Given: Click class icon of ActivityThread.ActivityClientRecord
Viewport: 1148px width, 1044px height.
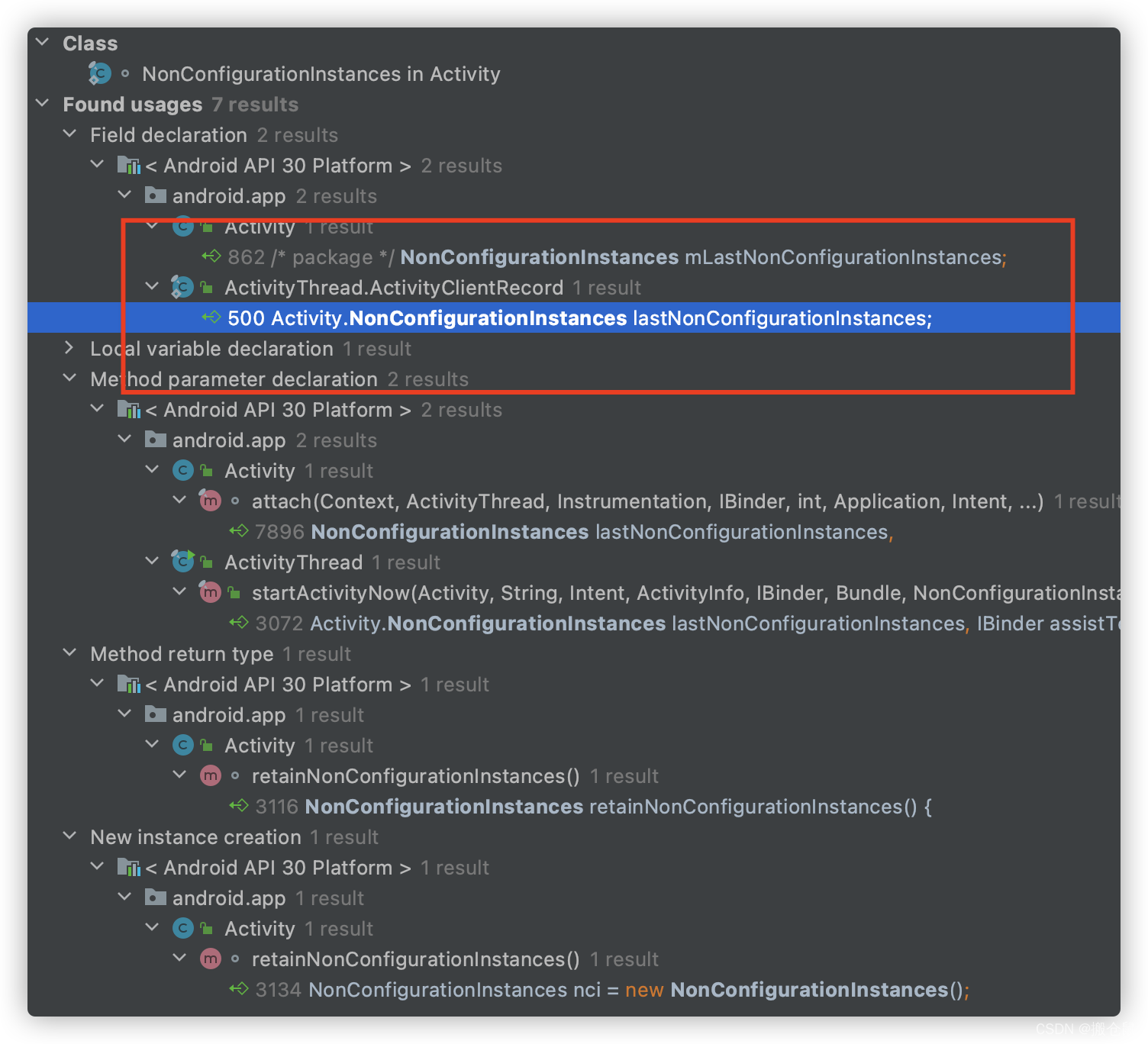Looking at the screenshot, I should click(182, 287).
